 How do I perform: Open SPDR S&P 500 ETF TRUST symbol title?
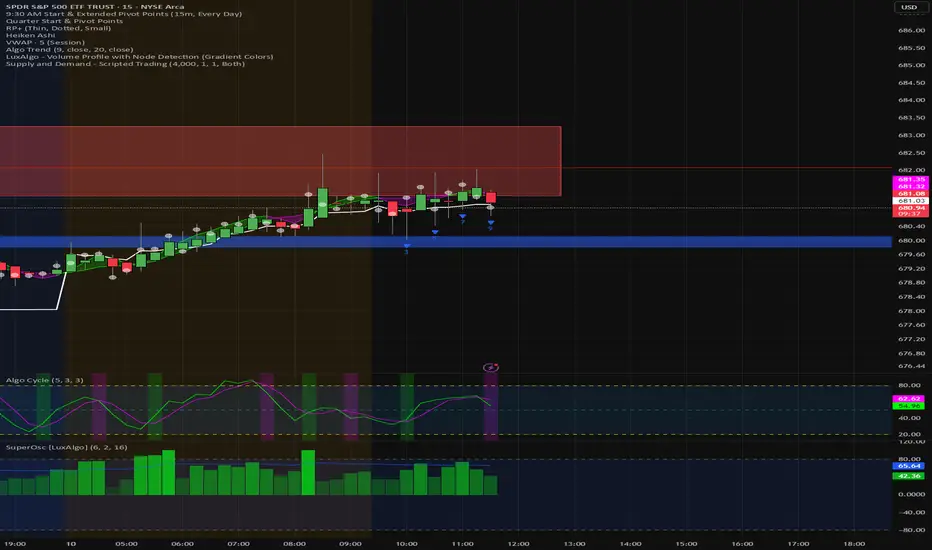click(x=95, y=7)
